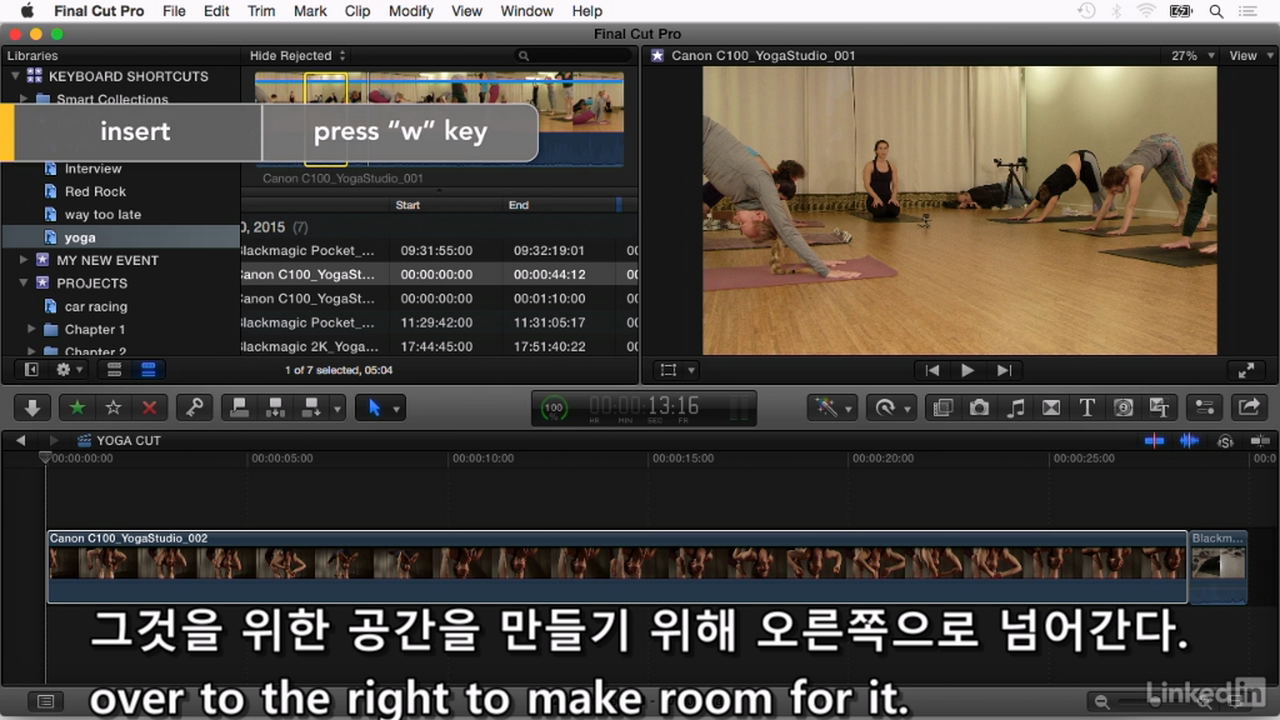Screen dimensions: 1280x720
Task: Click the Spotlight search icon
Action: (1216, 11)
